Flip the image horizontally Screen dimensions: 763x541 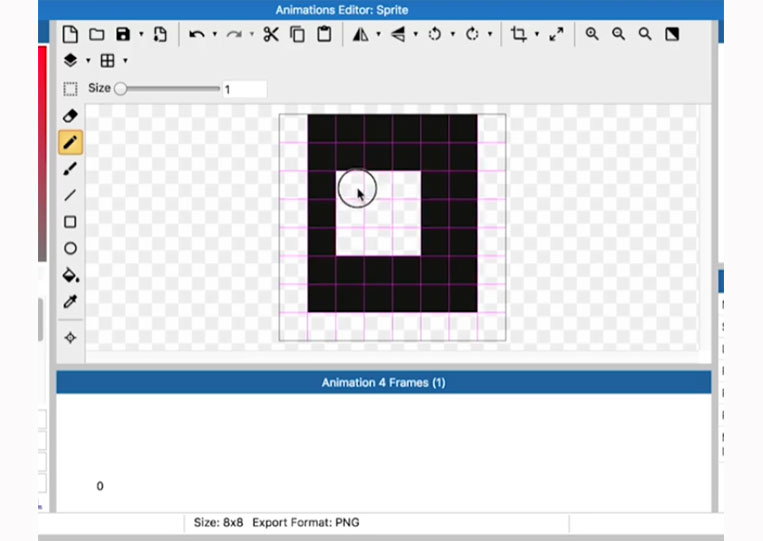coord(361,34)
